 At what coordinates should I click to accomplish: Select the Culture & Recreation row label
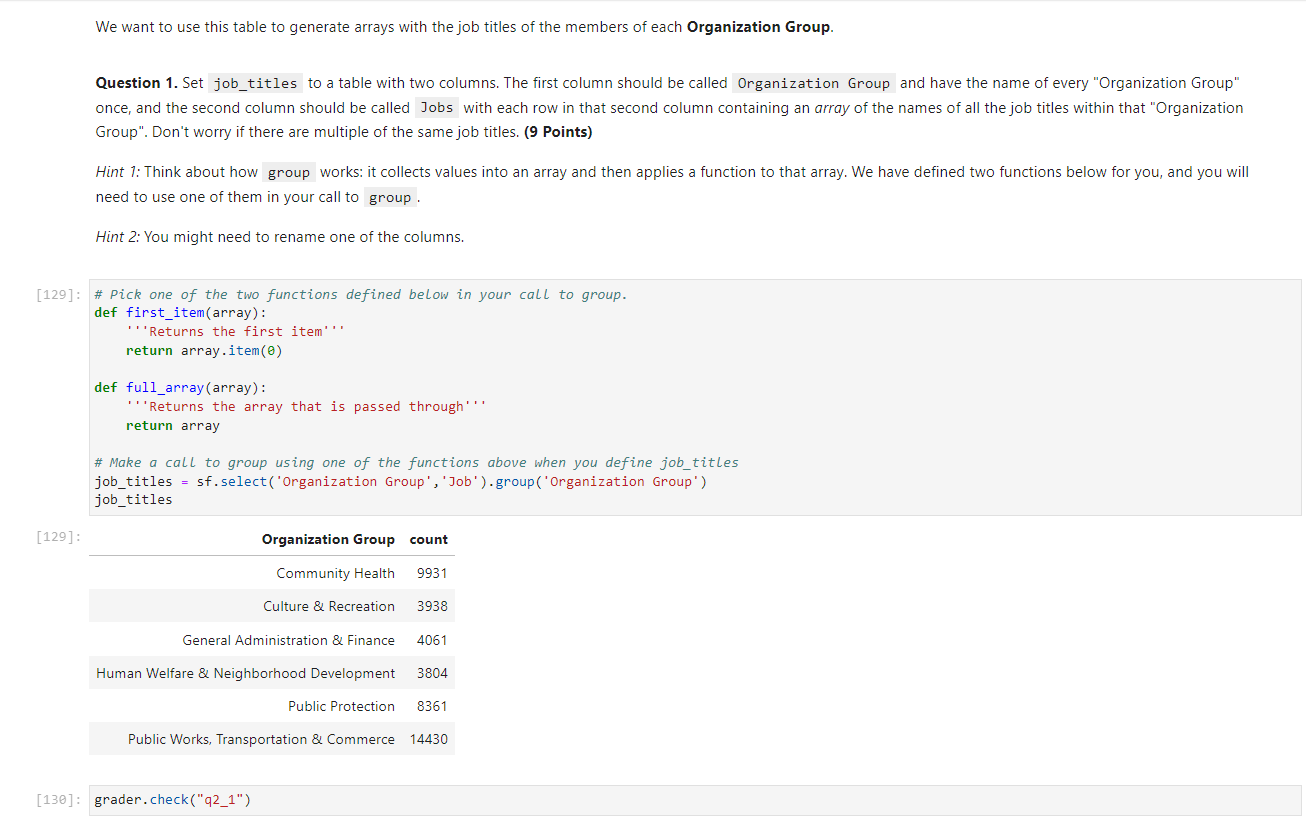329,606
